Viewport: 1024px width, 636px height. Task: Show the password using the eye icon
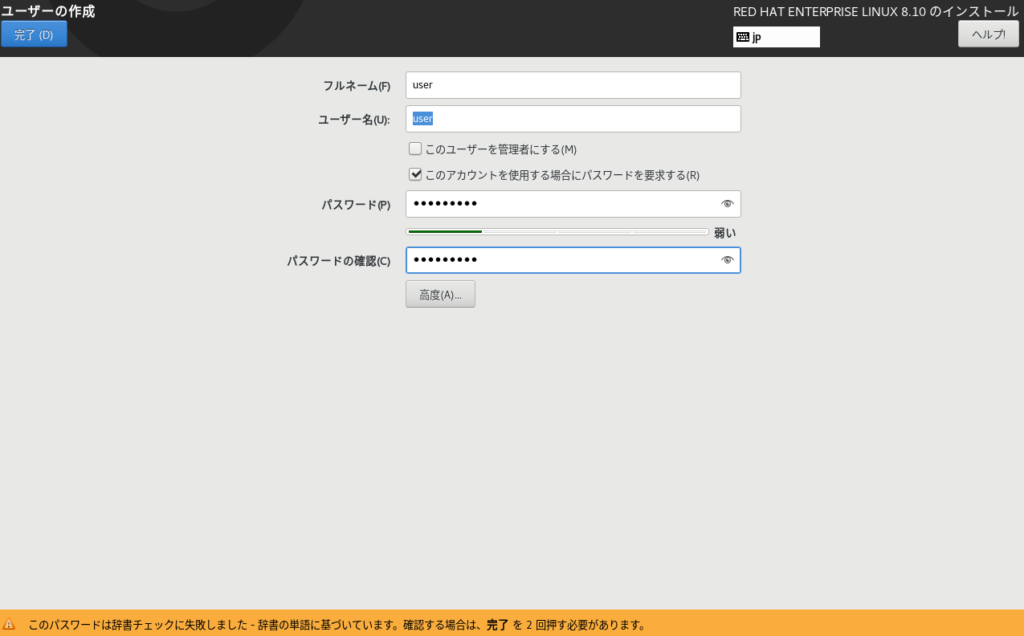pyautogui.click(x=727, y=204)
